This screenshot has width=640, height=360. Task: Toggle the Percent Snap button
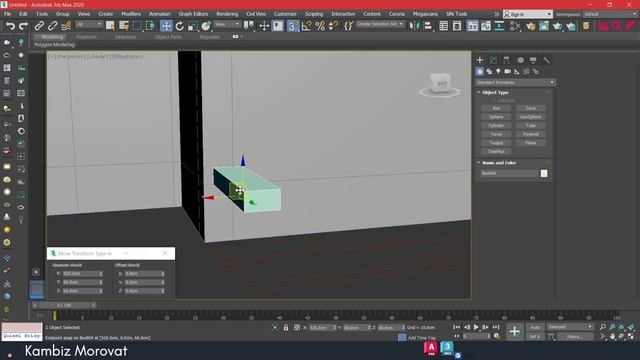click(320, 26)
